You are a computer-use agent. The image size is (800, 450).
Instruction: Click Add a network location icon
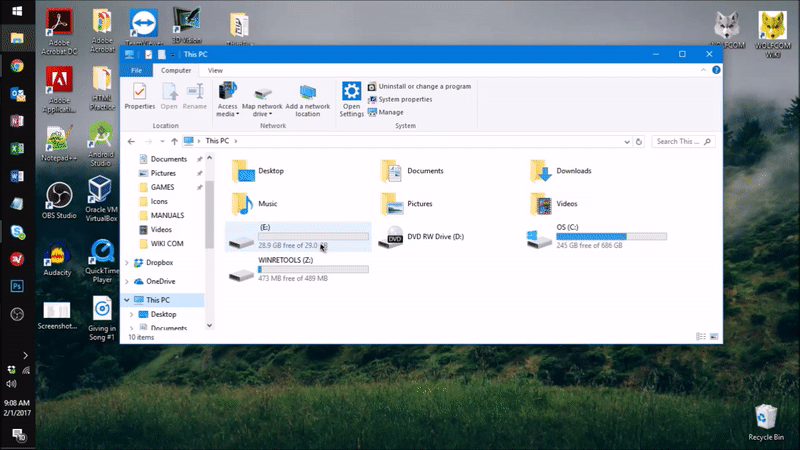307,96
